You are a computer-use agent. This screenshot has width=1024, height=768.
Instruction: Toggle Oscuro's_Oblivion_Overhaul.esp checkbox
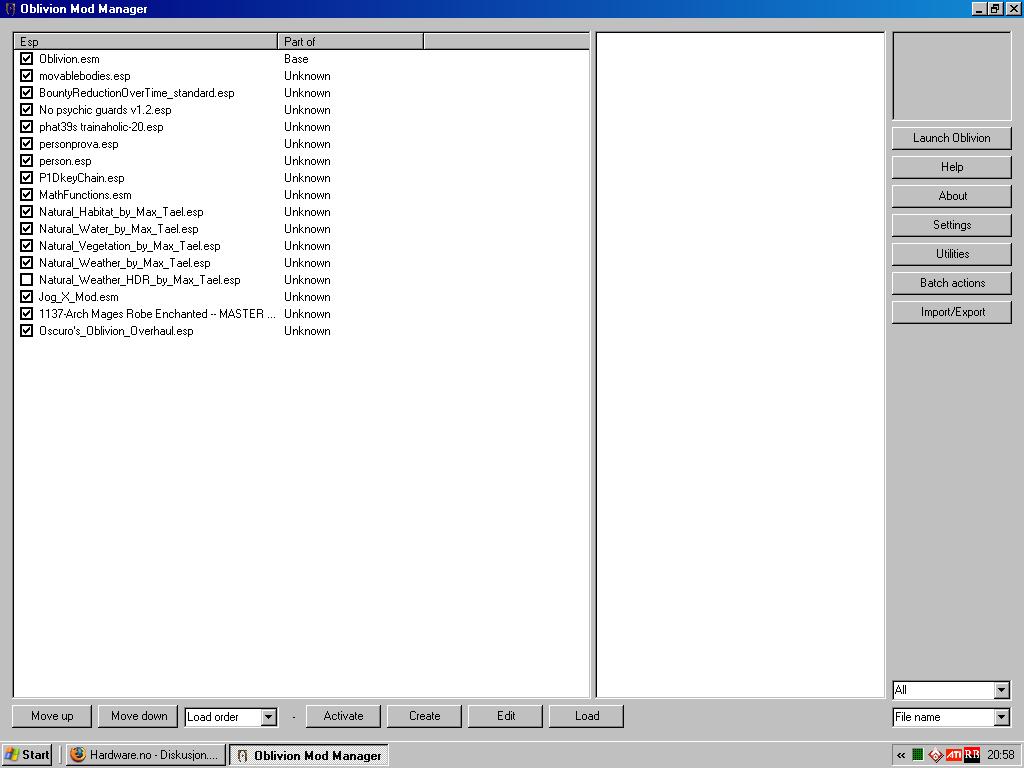click(x=26, y=330)
